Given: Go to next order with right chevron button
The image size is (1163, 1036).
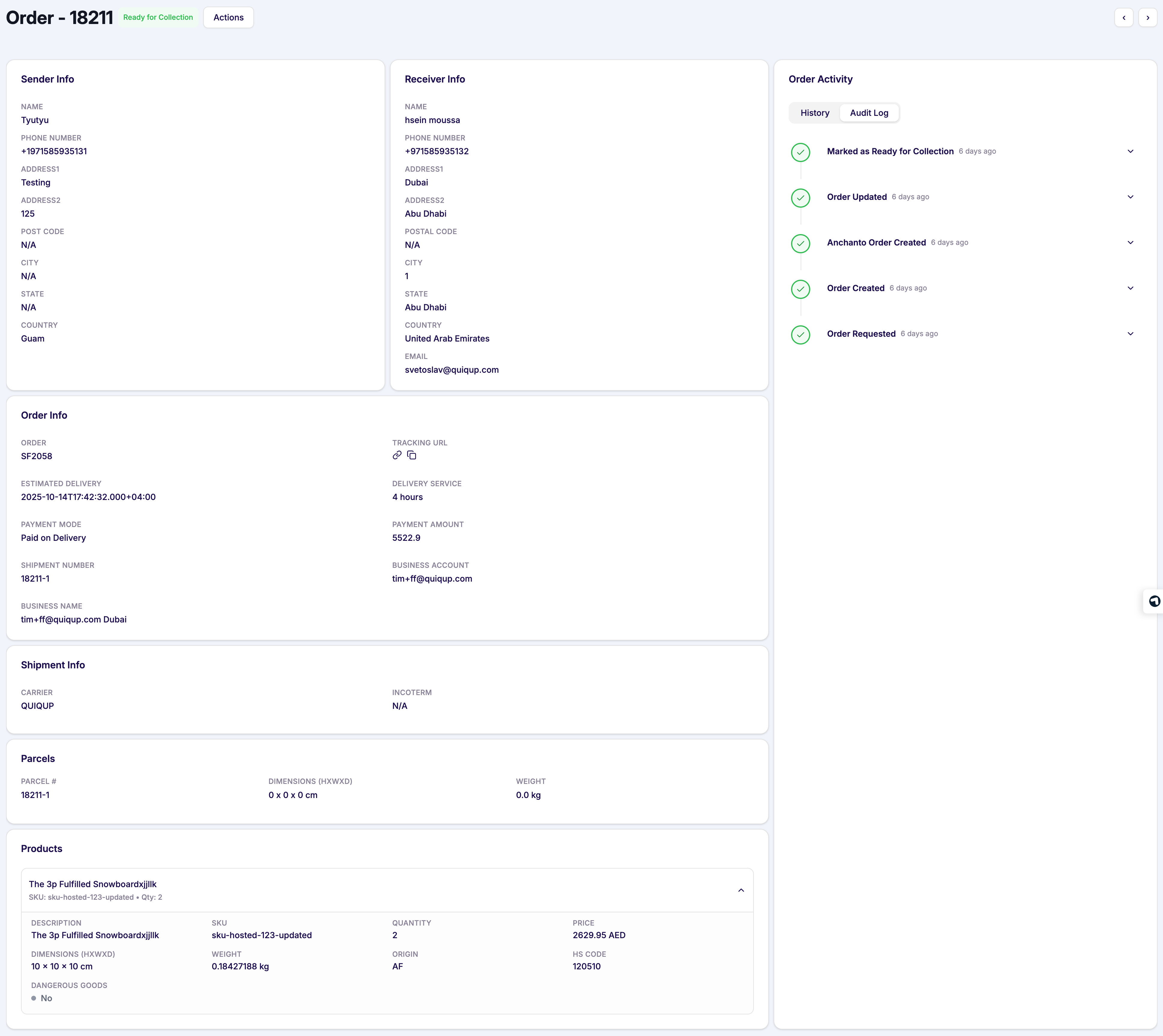Looking at the screenshot, I should pos(1147,18).
